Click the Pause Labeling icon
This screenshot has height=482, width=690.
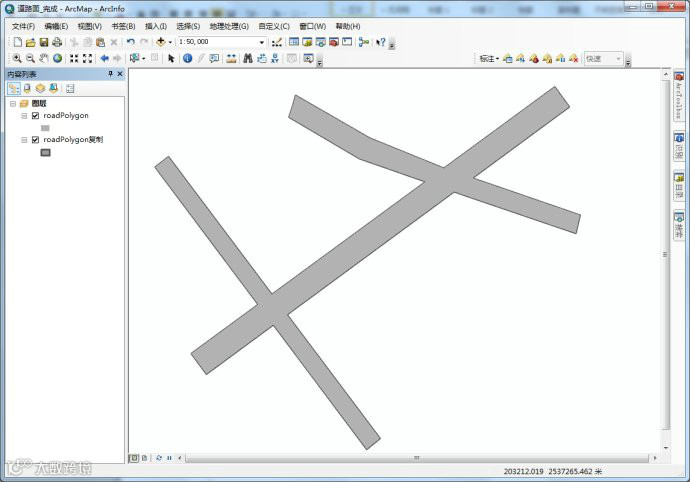[560, 58]
